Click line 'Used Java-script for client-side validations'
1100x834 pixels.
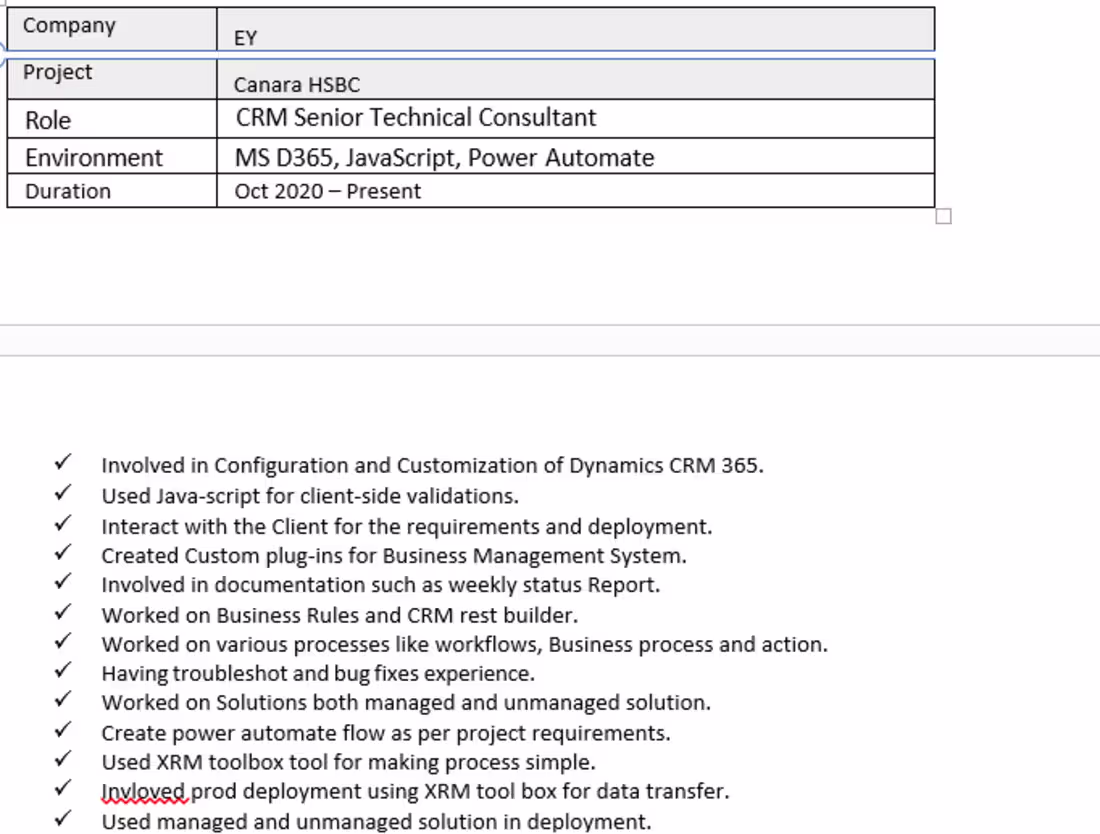(x=310, y=496)
